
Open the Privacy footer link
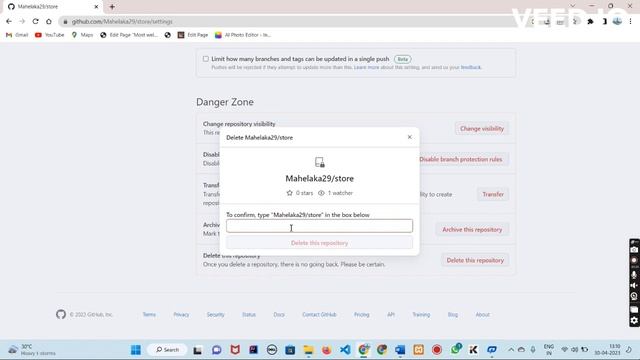click(x=181, y=315)
